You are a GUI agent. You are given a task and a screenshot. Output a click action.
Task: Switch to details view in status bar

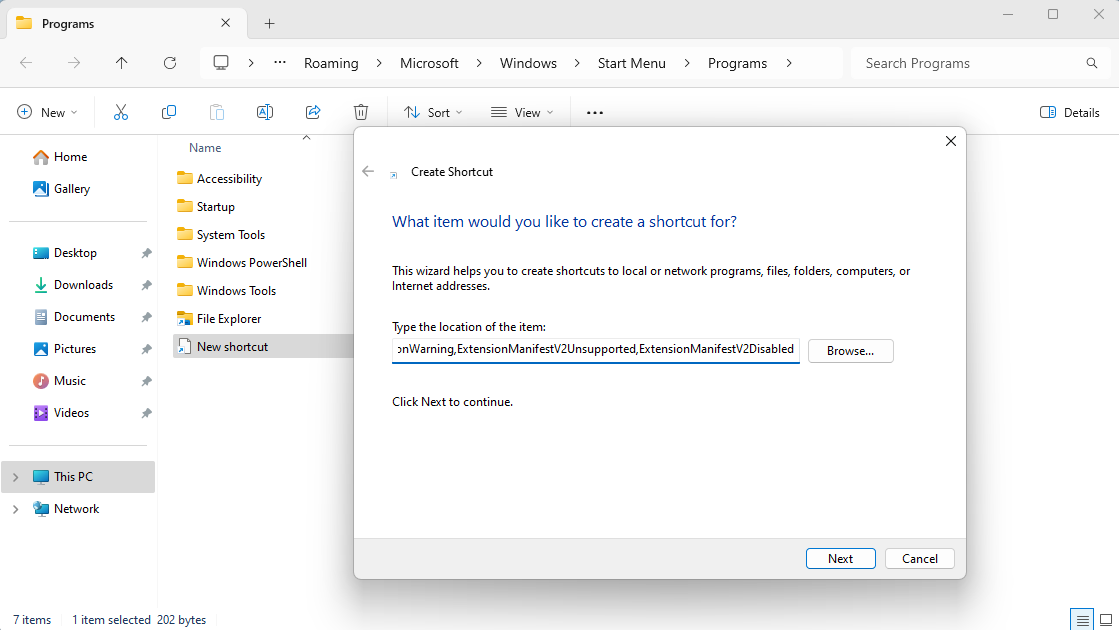pos(1081,619)
